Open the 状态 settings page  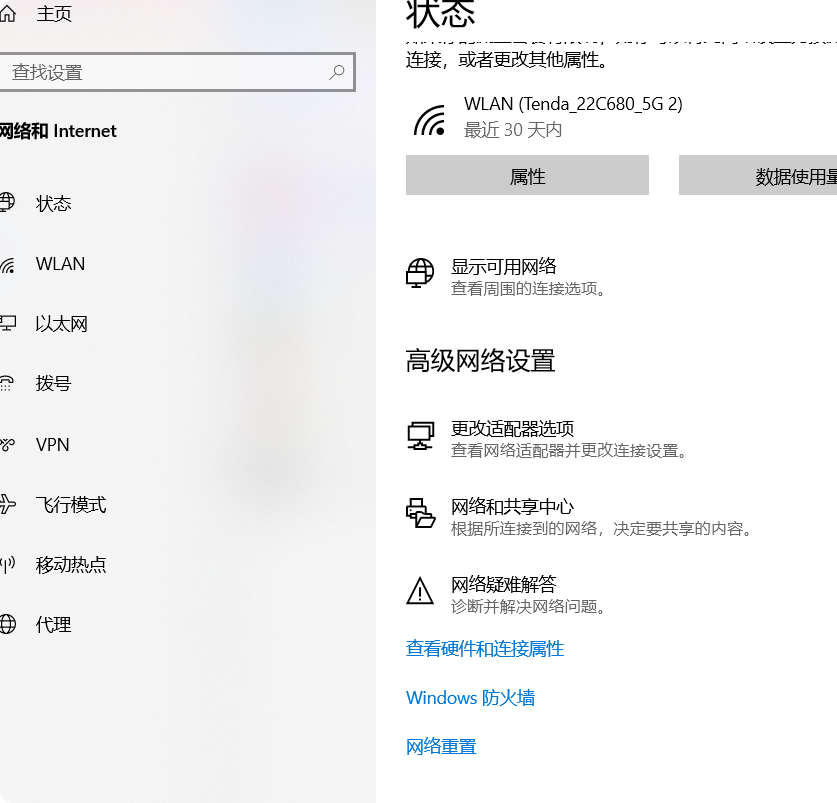click(54, 204)
